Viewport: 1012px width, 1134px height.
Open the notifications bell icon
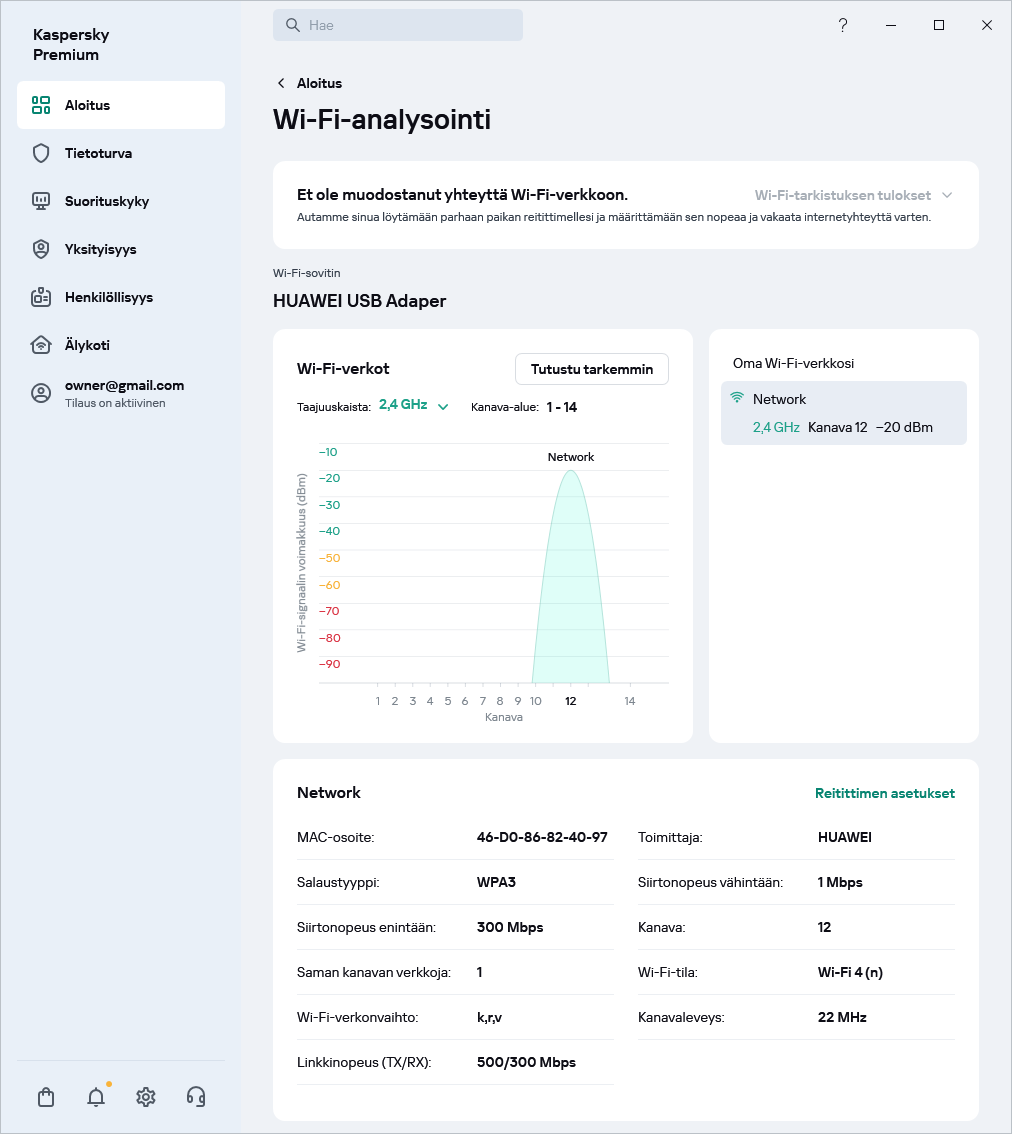(96, 1097)
